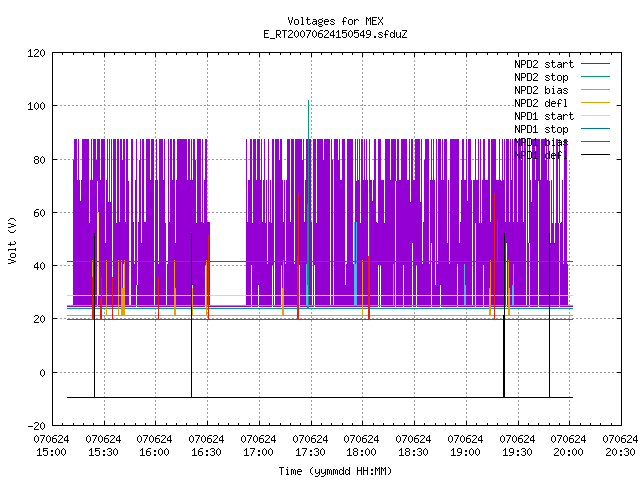Click the y-axis tick value 60

39,213
